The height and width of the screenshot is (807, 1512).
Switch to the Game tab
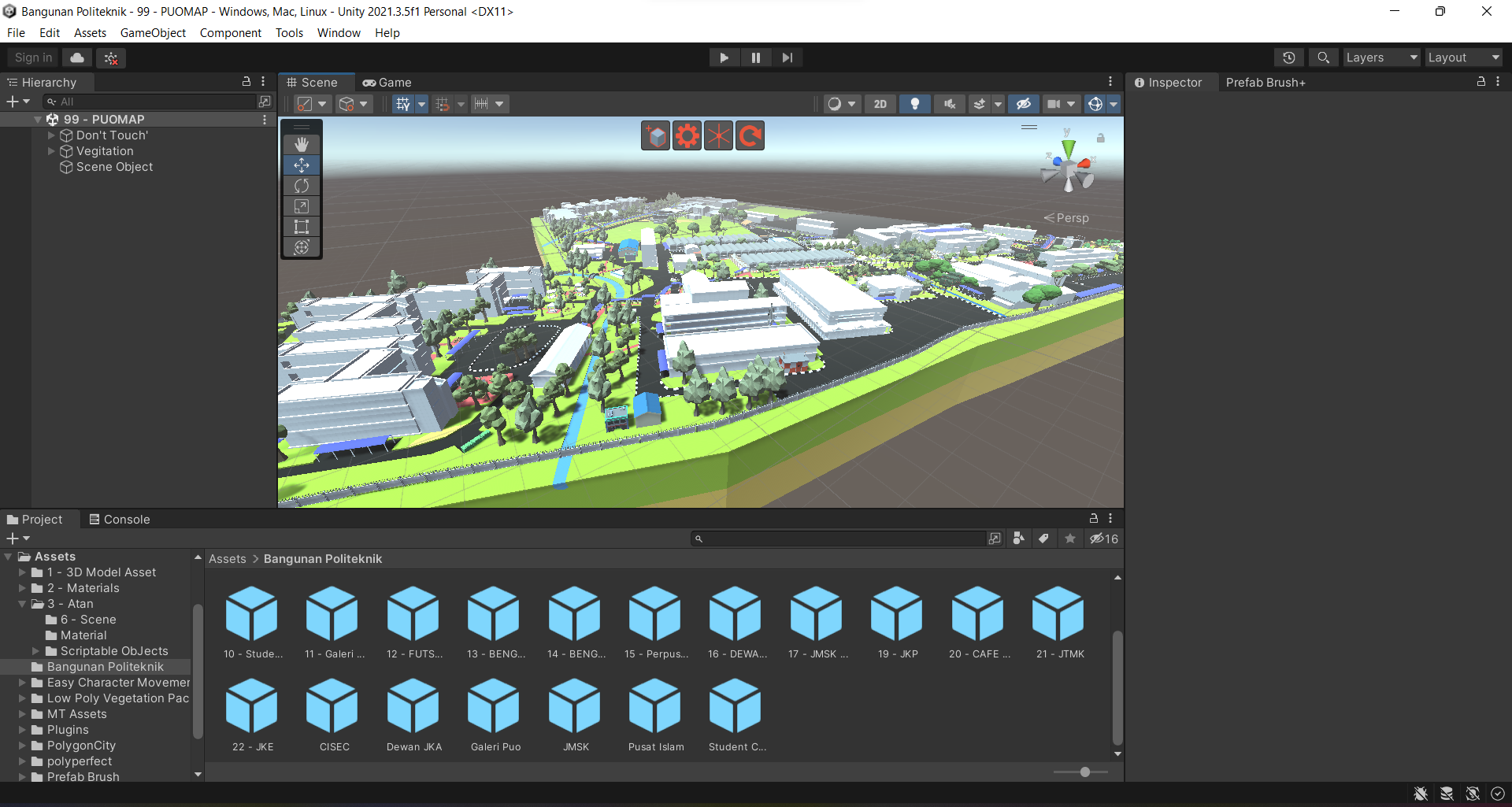(x=387, y=83)
